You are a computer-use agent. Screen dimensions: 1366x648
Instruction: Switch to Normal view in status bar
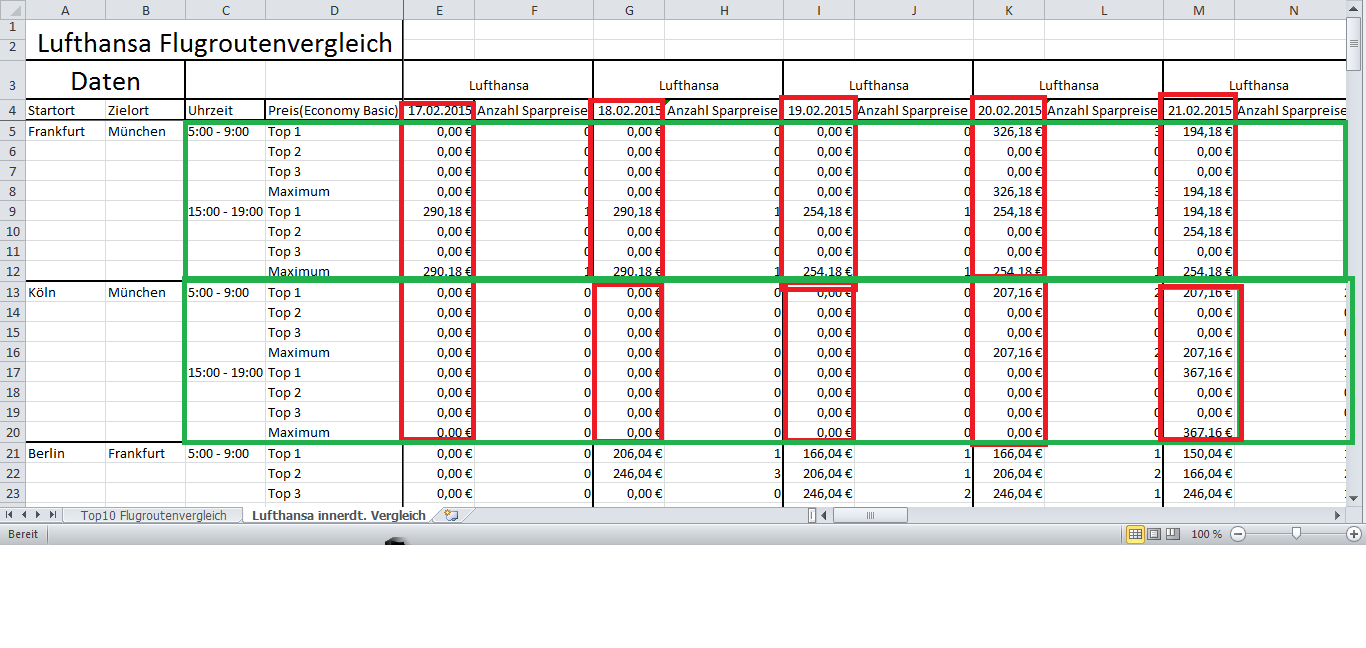[1135, 534]
